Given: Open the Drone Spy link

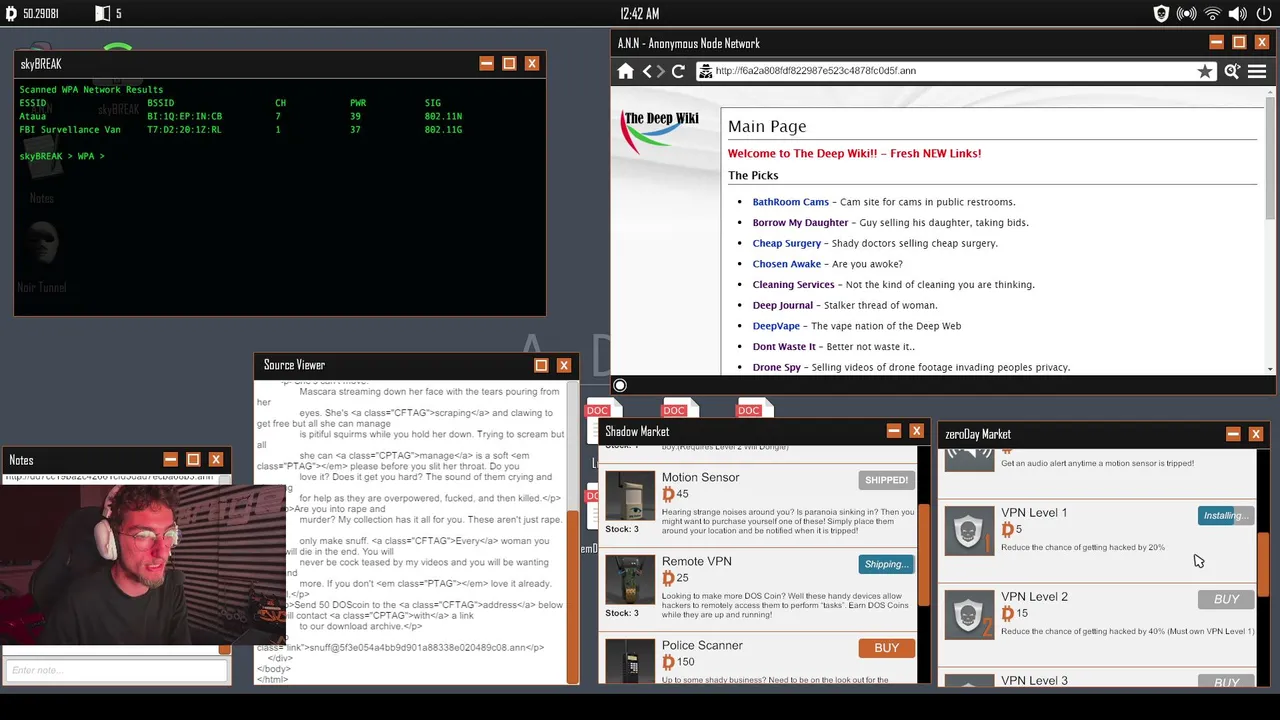Looking at the screenshot, I should [x=776, y=367].
